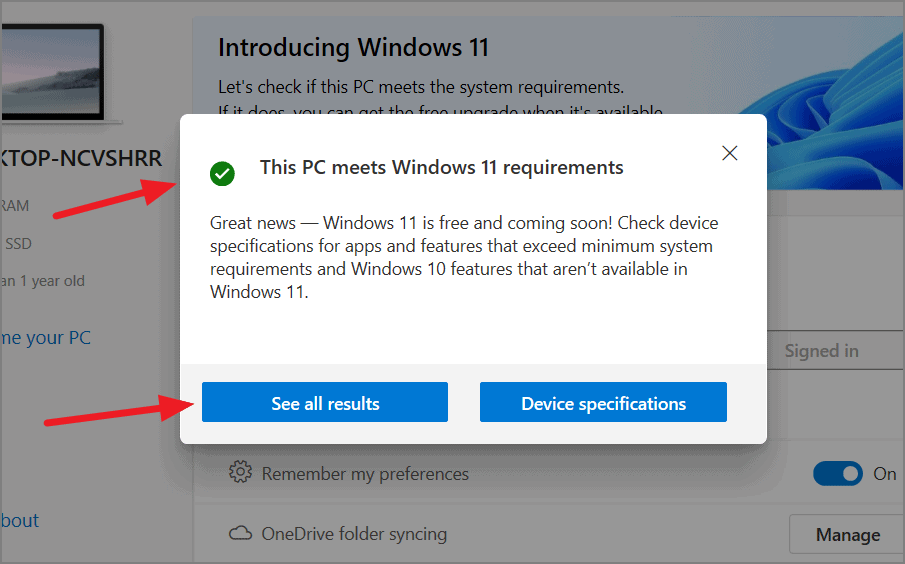This screenshot has width=905, height=564.
Task: Click the Introducing Windows 11 heading
Action: (353, 47)
